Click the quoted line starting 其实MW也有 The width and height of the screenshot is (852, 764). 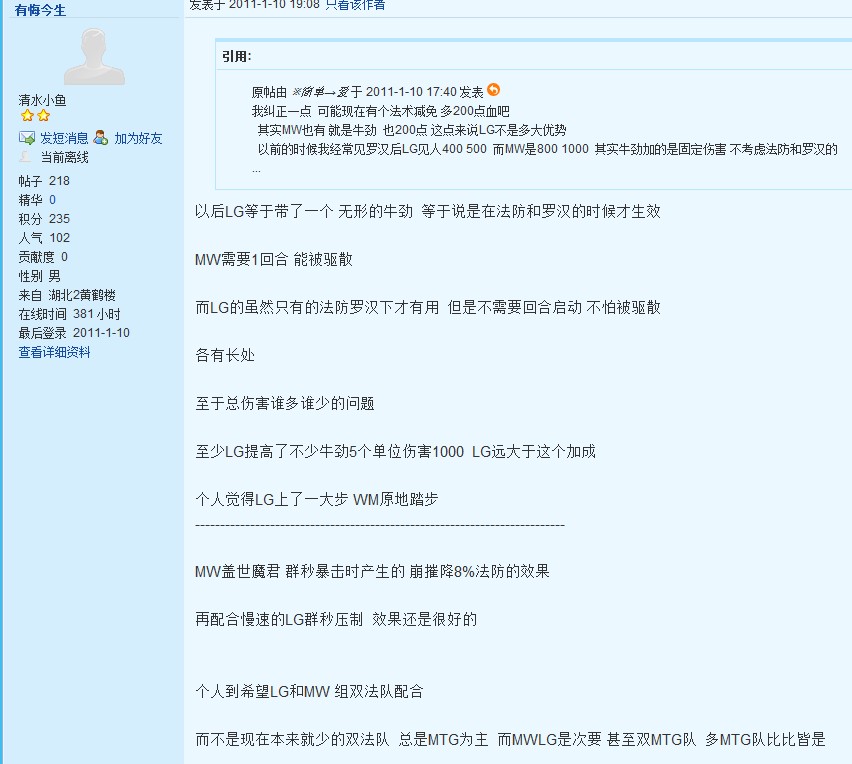pos(412,130)
